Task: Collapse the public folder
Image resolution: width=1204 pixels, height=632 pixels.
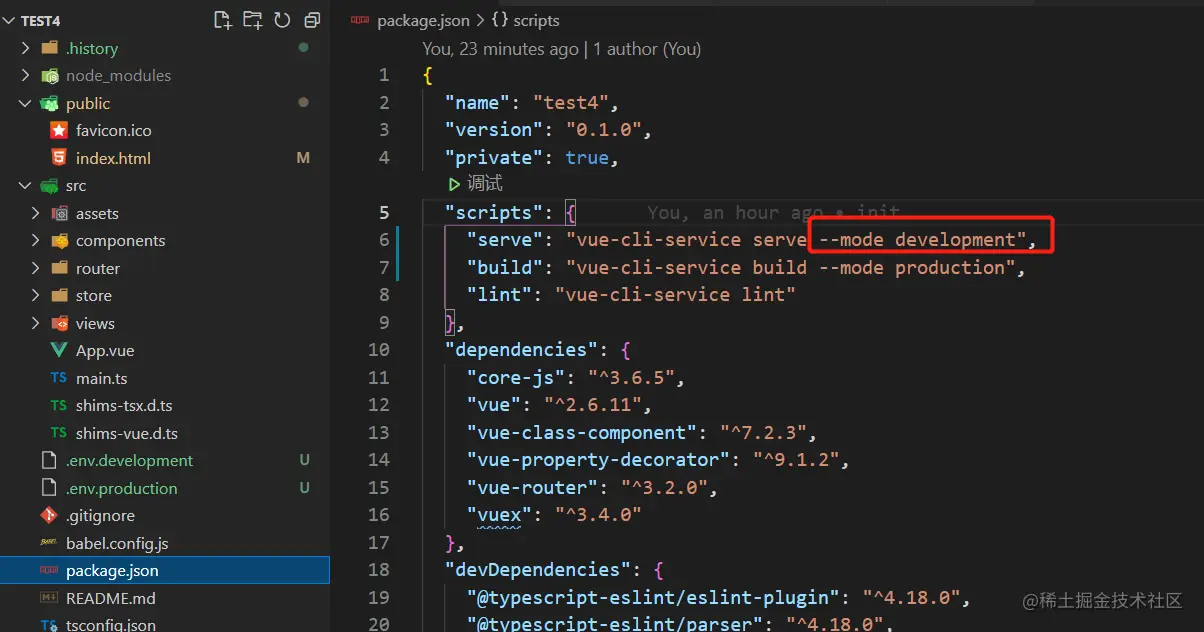Action: pos(25,103)
